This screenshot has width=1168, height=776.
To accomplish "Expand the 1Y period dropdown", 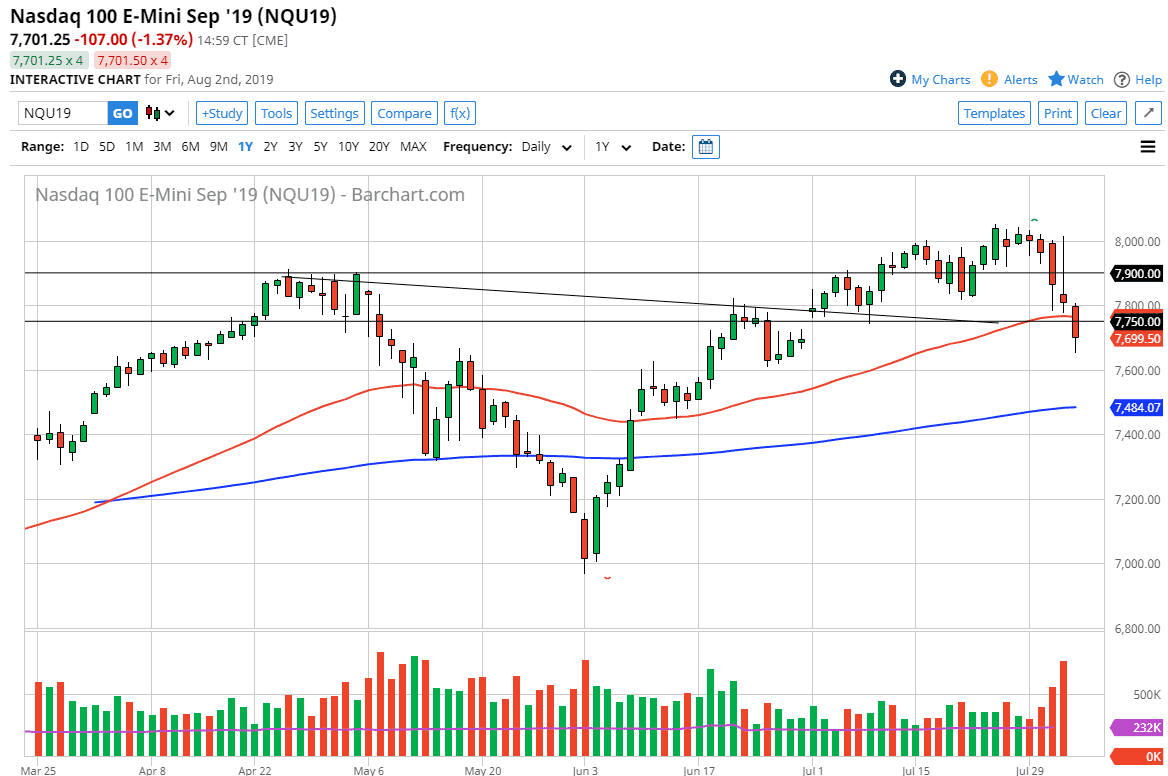I will (611, 146).
